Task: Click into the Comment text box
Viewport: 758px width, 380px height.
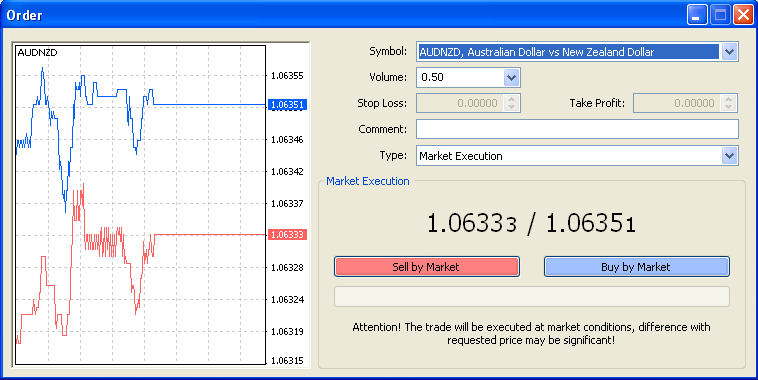Action: [x=577, y=130]
